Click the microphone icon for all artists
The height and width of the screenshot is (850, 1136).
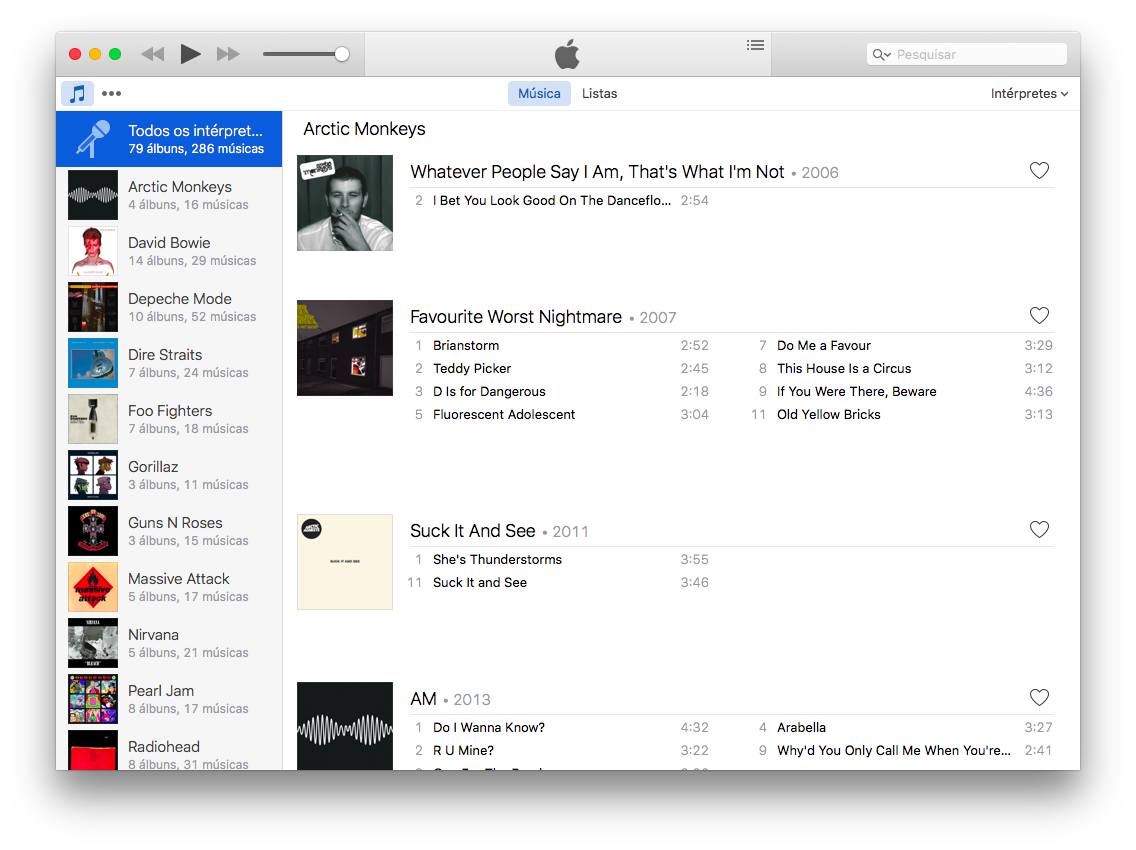pos(93,138)
